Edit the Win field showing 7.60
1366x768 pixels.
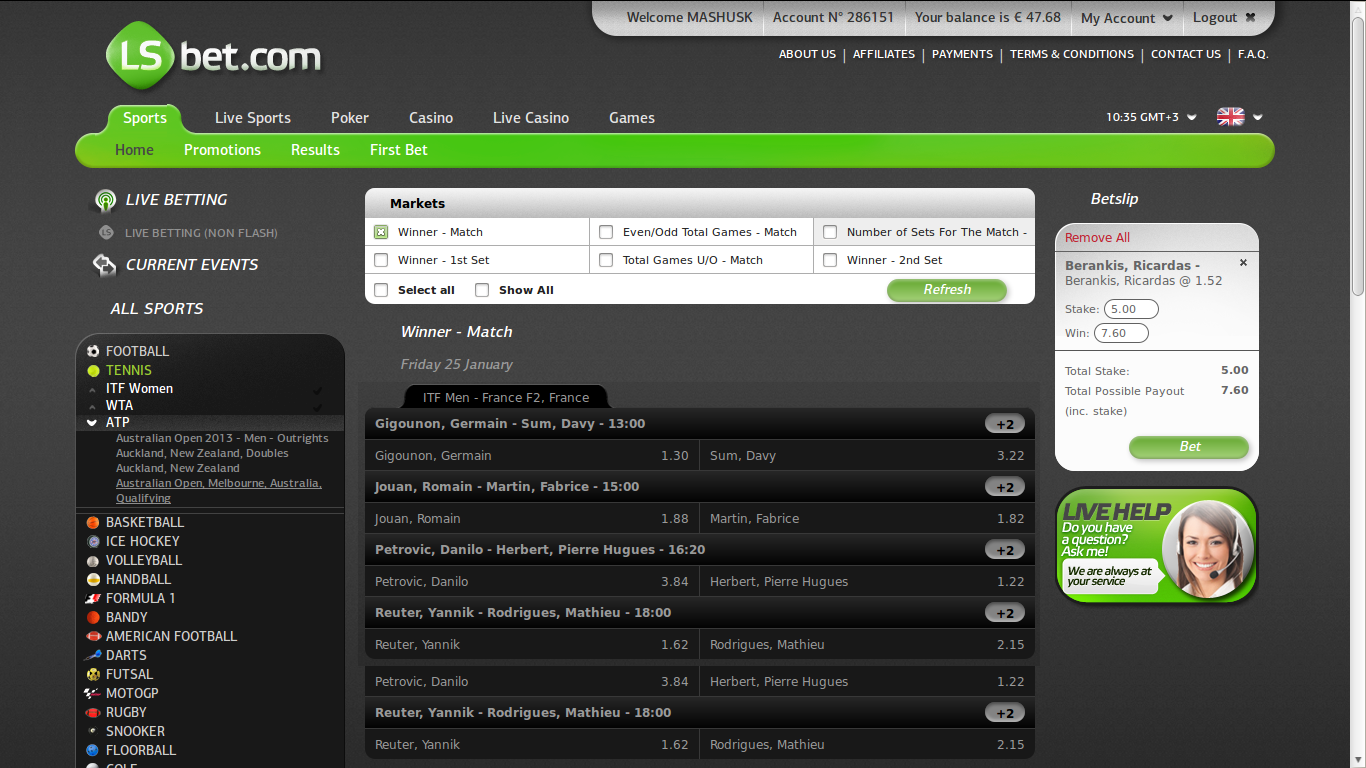pyautogui.click(x=1121, y=333)
